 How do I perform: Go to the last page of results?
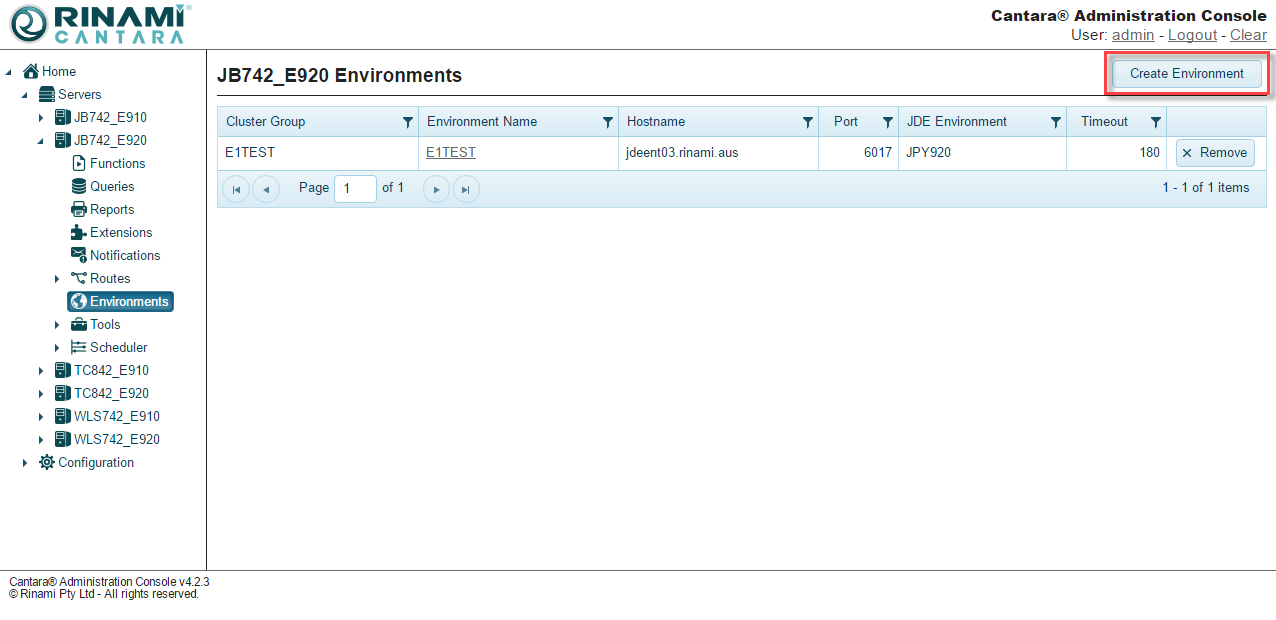pyautogui.click(x=466, y=189)
